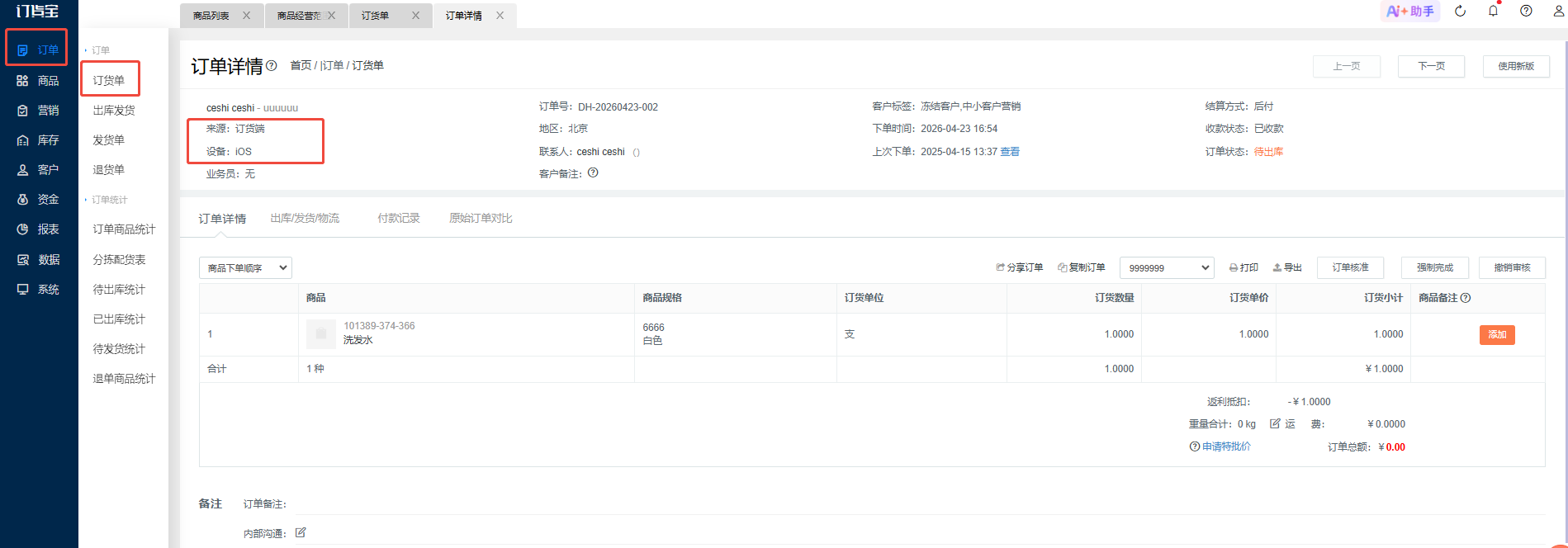Viewport: 1568px width, 548px height.
Task: Collapse the 订单 group in the submenu
Action: tap(97, 50)
